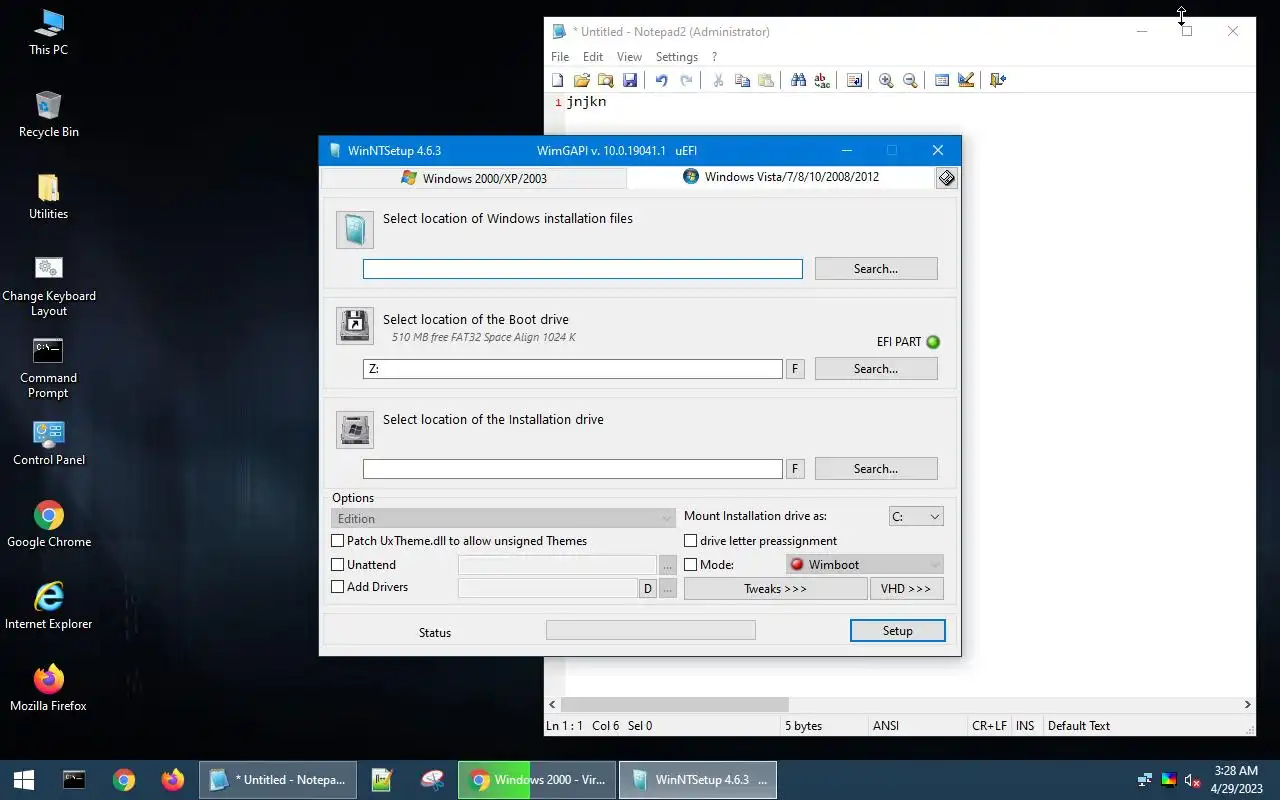Select Mozilla Firefox desktop shortcut
The width and height of the screenshot is (1280, 800).
coord(48,689)
